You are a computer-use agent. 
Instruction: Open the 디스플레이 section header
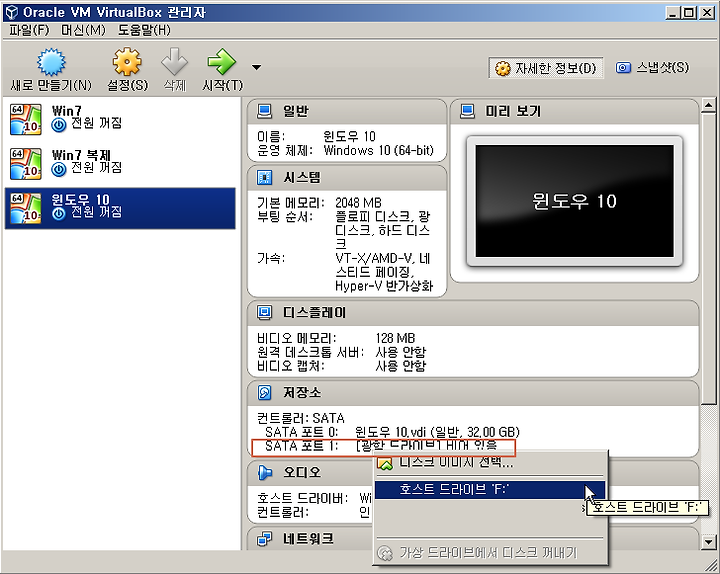click(x=473, y=313)
